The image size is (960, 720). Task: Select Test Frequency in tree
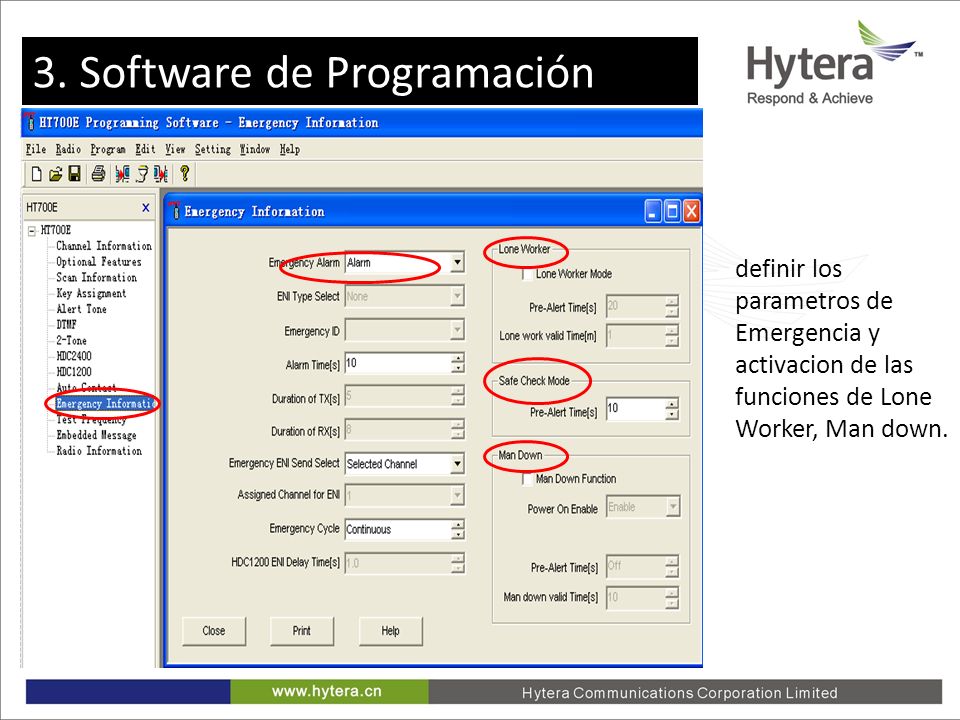[91, 419]
